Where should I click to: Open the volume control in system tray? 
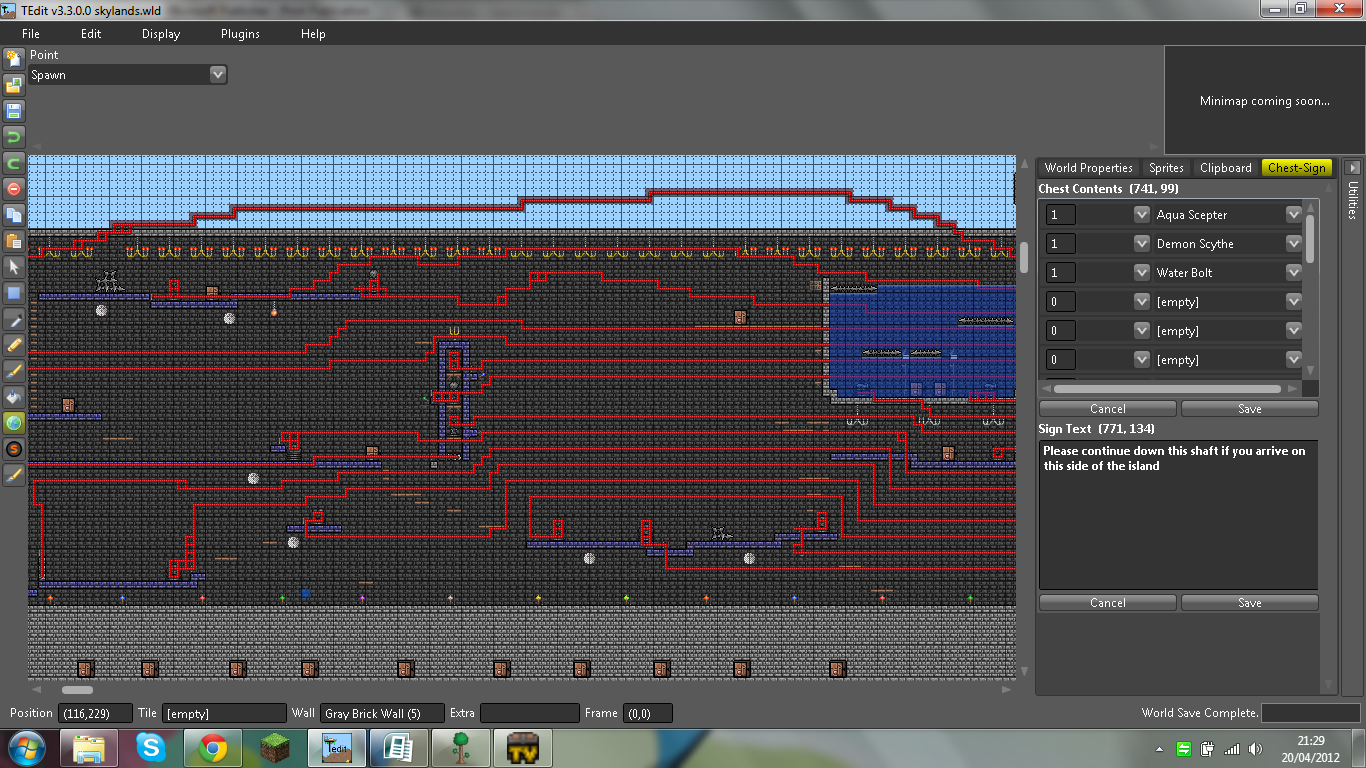click(x=1257, y=749)
